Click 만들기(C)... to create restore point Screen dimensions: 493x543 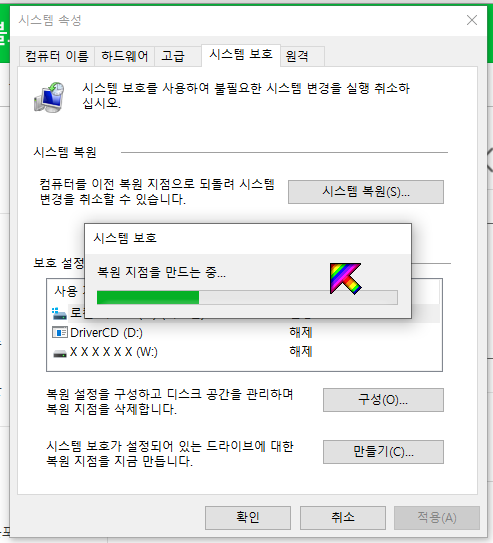click(x=383, y=452)
